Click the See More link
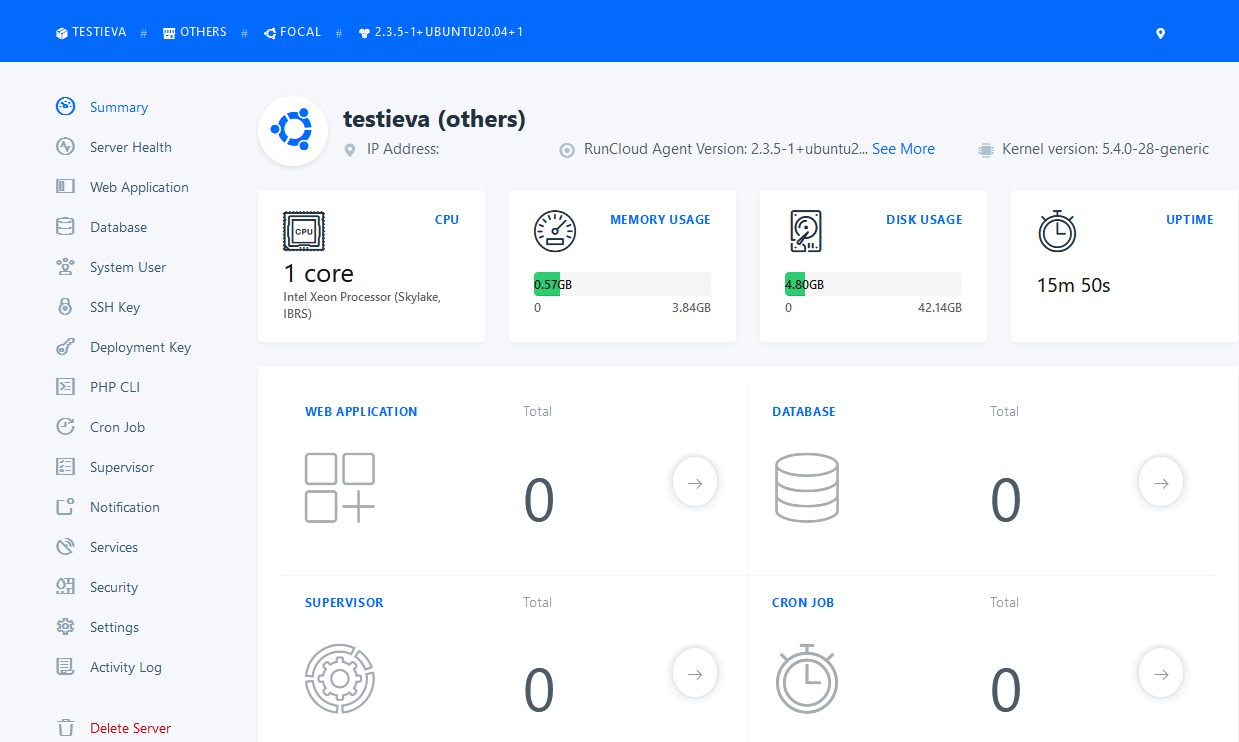The height and width of the screenshot is (742, 1239). click(x=903, y=149)
